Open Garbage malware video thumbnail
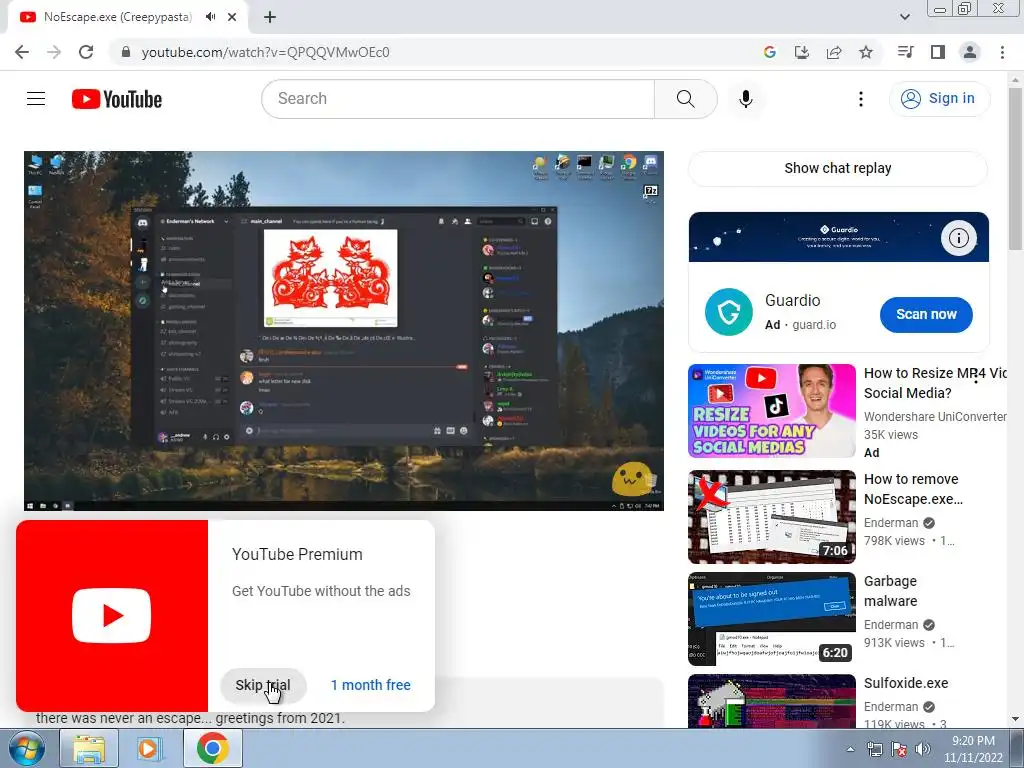This screenshot has height=768, width=1024. click(x=772, y=618)
